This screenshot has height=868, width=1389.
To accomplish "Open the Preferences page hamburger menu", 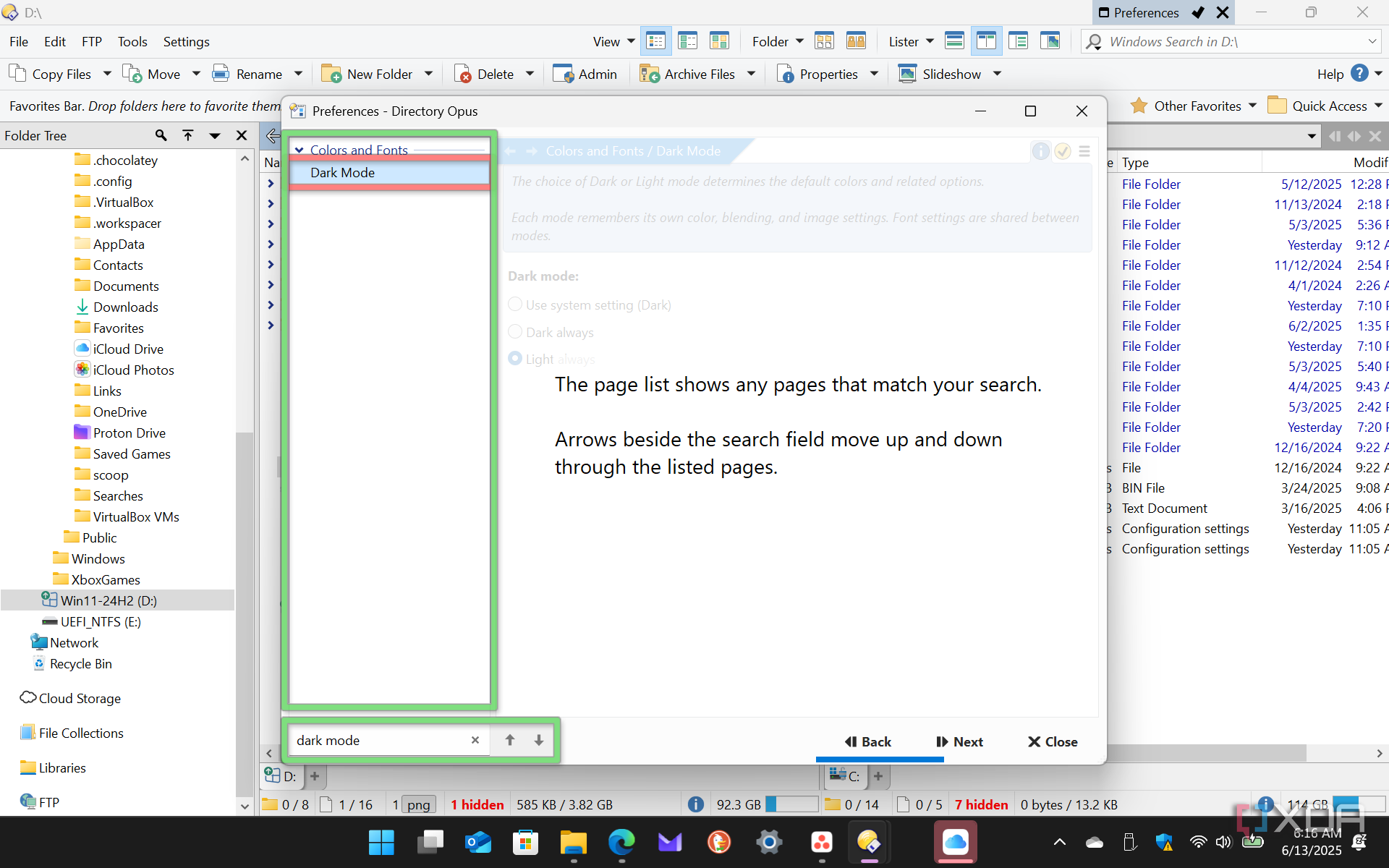I will coord(1084,151).
